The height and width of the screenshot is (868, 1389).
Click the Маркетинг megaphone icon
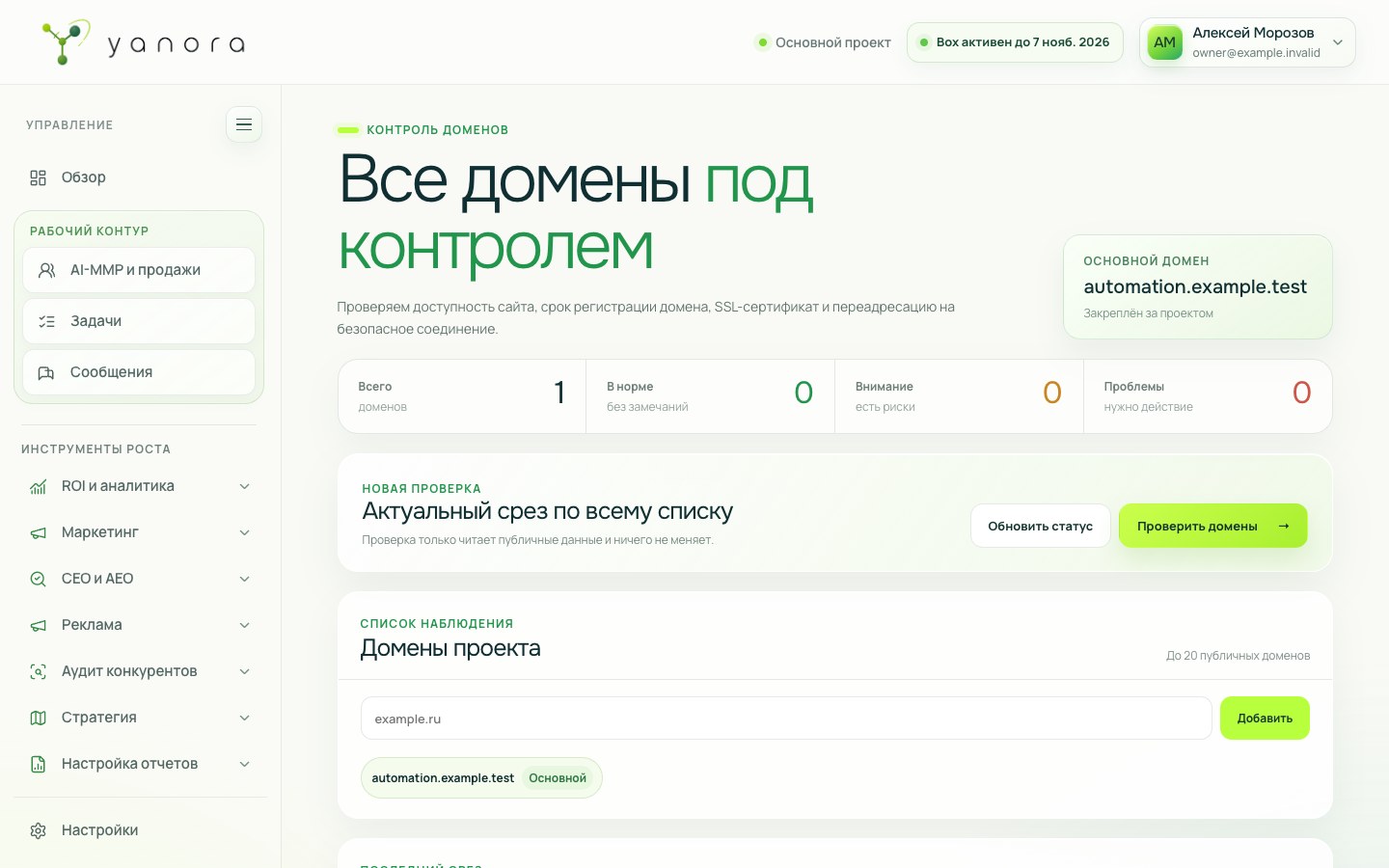tap(39, 532)
